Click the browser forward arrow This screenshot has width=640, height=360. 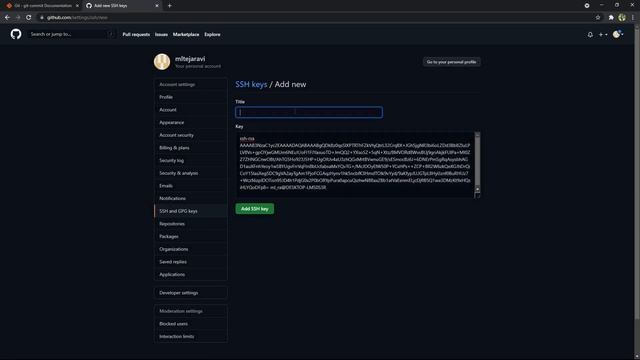(18, 18)
